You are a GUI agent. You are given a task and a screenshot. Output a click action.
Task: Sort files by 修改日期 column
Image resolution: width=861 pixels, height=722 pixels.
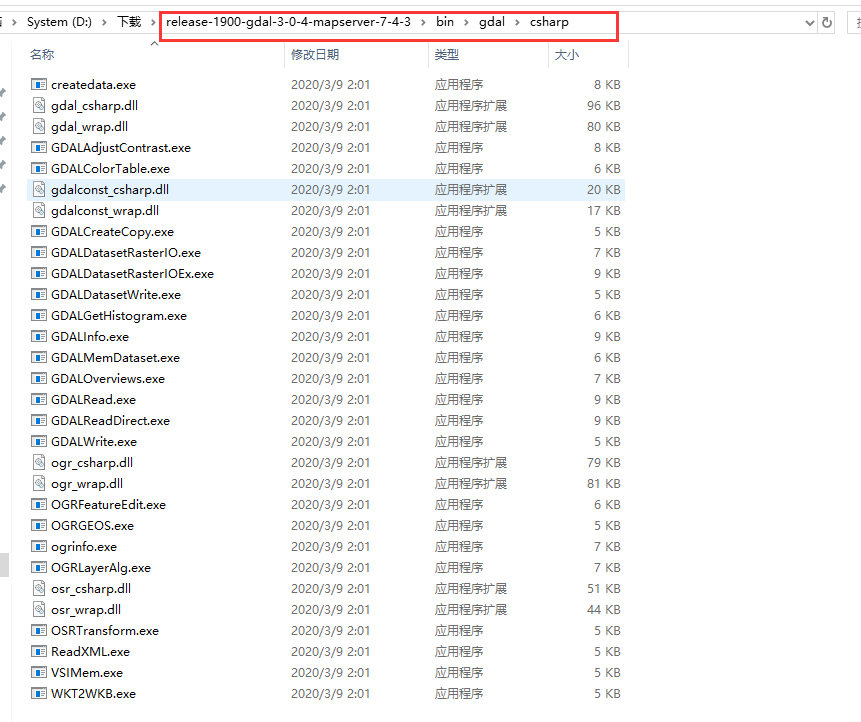tap(315, 55)
